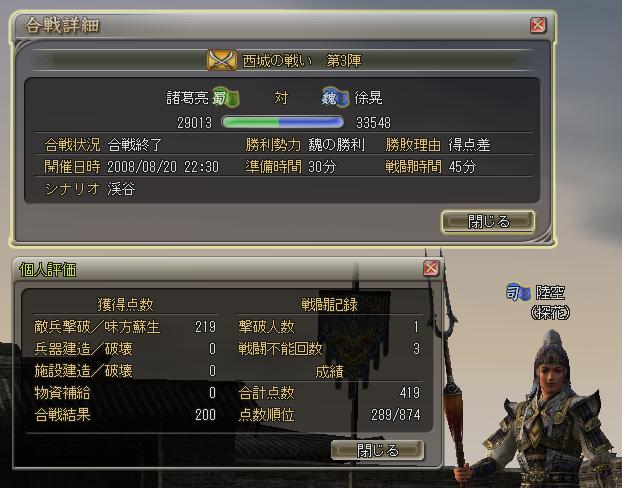Screen dimensions: 622x488
Task: Click the blue 司 rank badge by character name
Action: 518,293
